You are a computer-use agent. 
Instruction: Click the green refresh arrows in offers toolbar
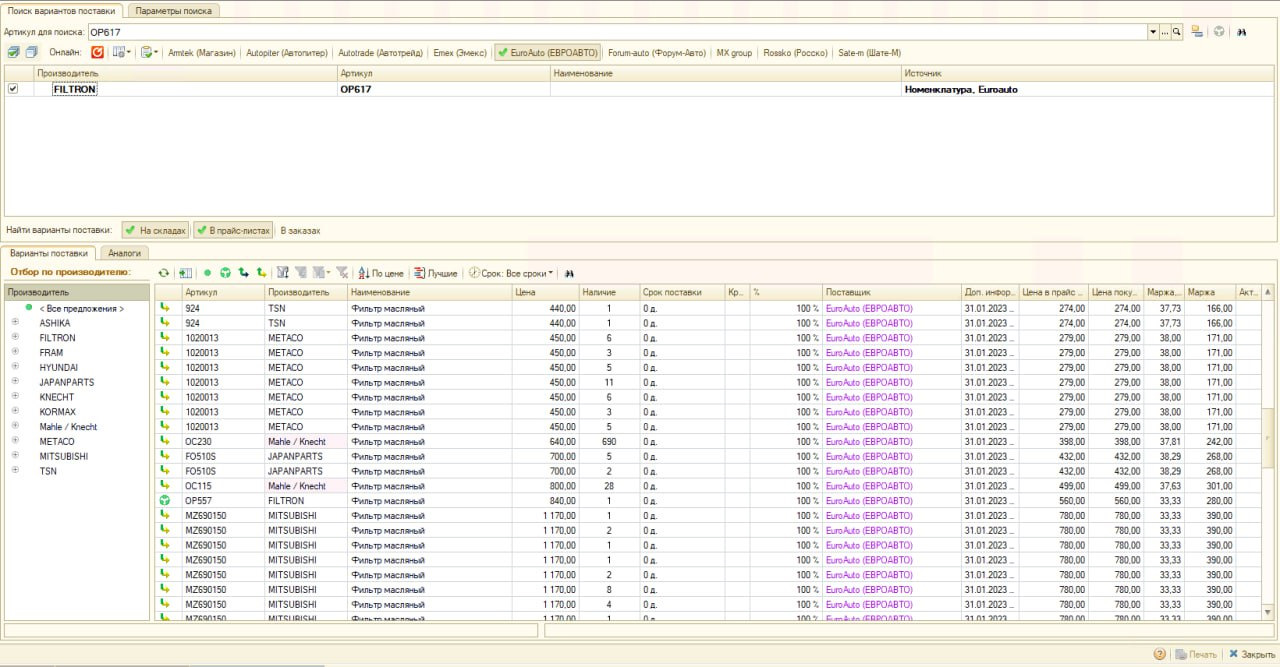tap(164, 273)
